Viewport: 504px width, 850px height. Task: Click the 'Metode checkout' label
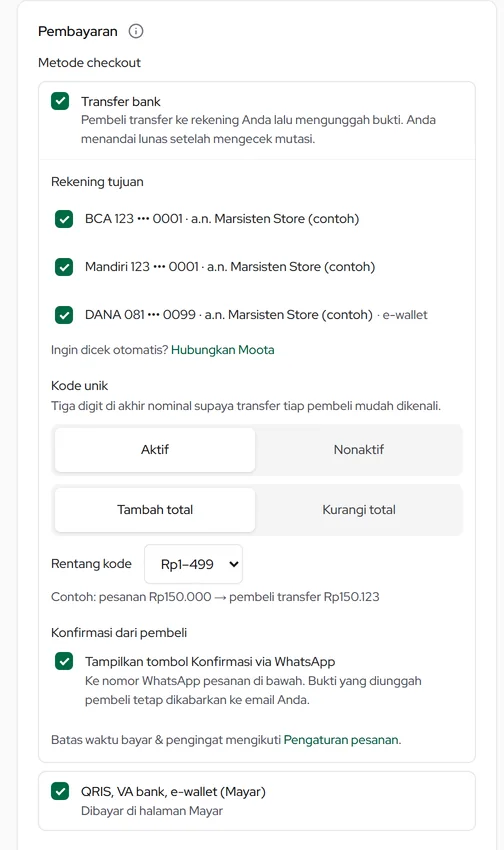[x=89, y=63]
